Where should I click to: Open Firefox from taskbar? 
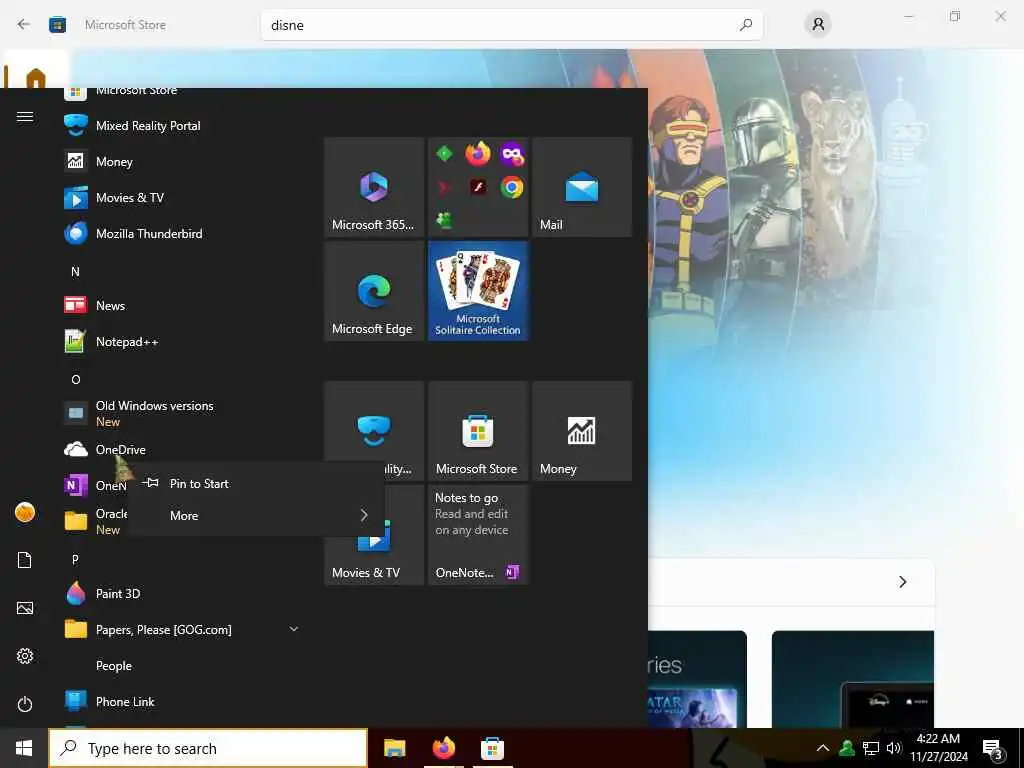(443, 748)
